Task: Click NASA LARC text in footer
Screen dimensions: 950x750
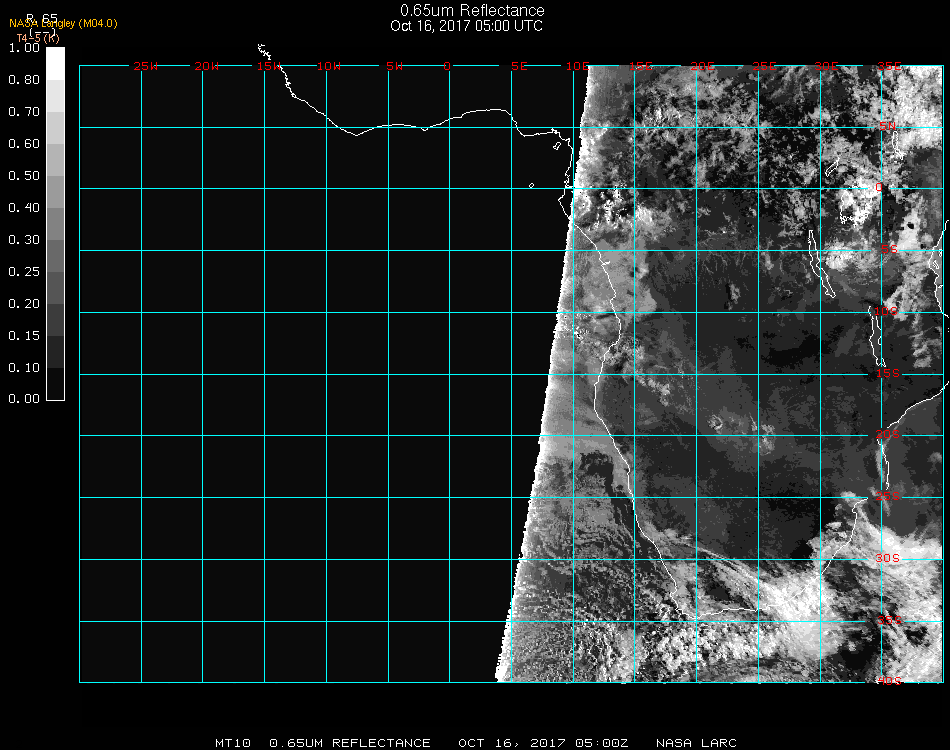Action: (x=696, y=743)
